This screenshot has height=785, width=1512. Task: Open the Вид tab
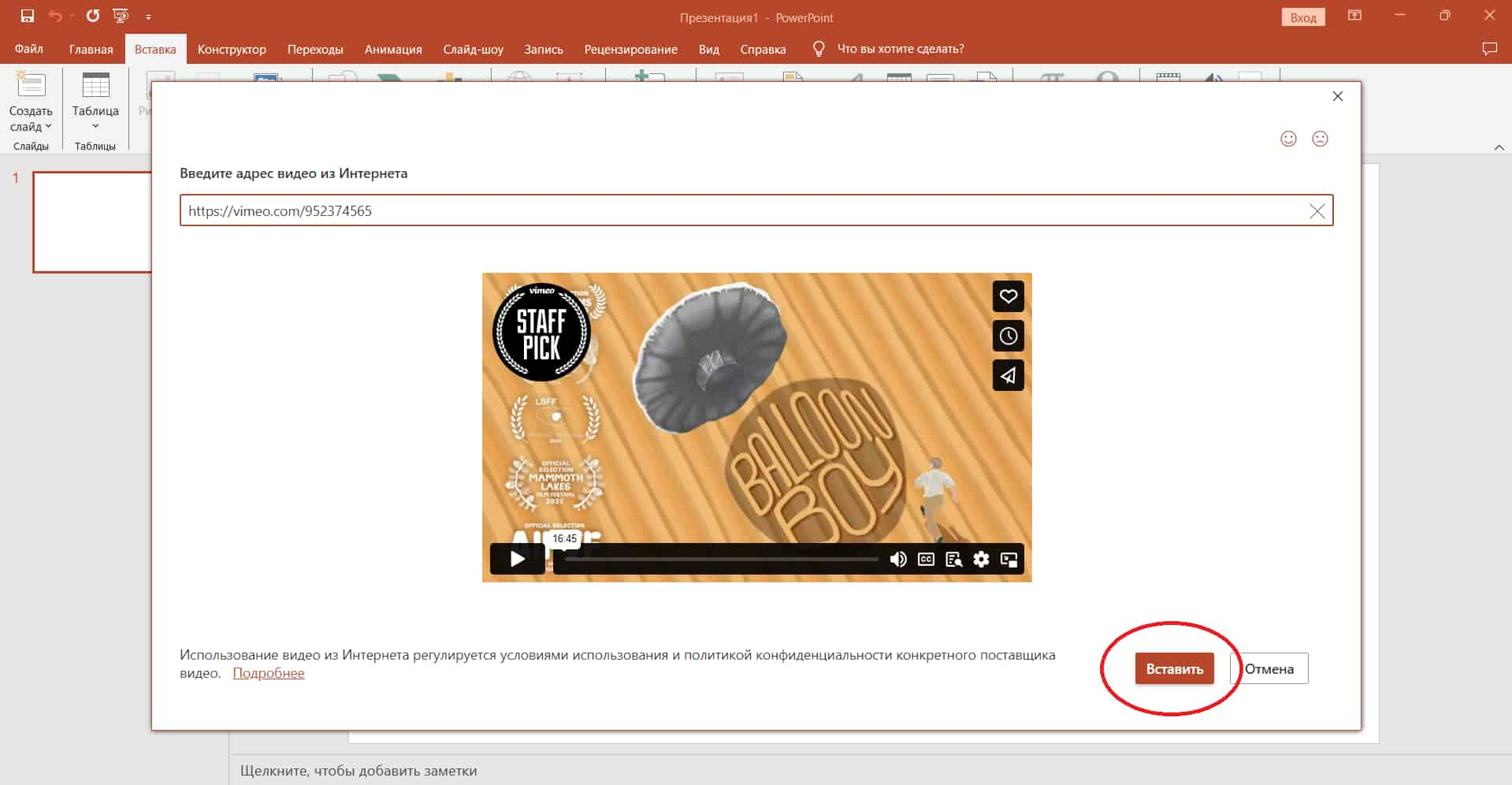tap(709, 49)
